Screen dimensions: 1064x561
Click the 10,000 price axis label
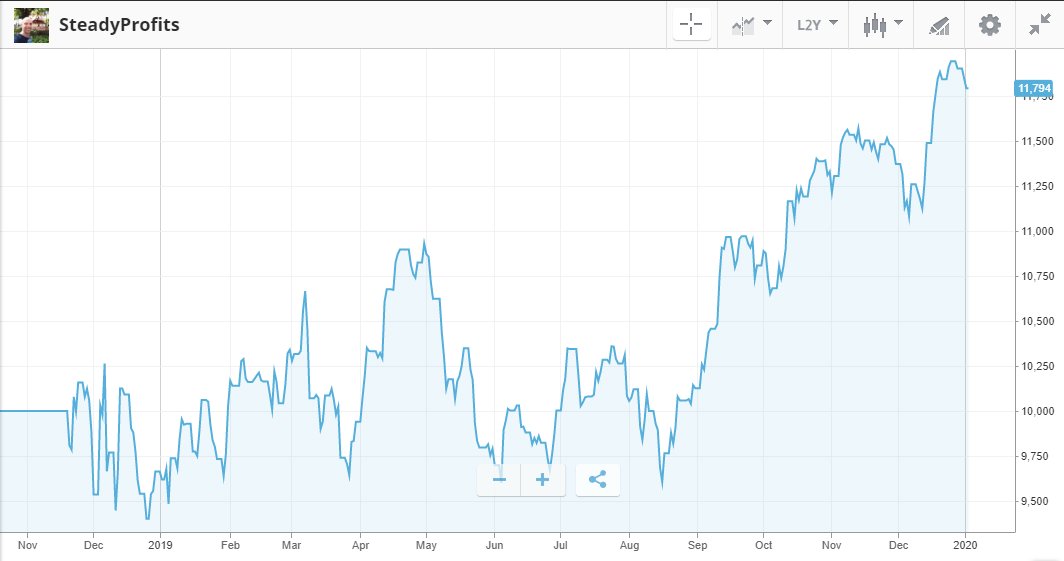(x=1038, y=411)
